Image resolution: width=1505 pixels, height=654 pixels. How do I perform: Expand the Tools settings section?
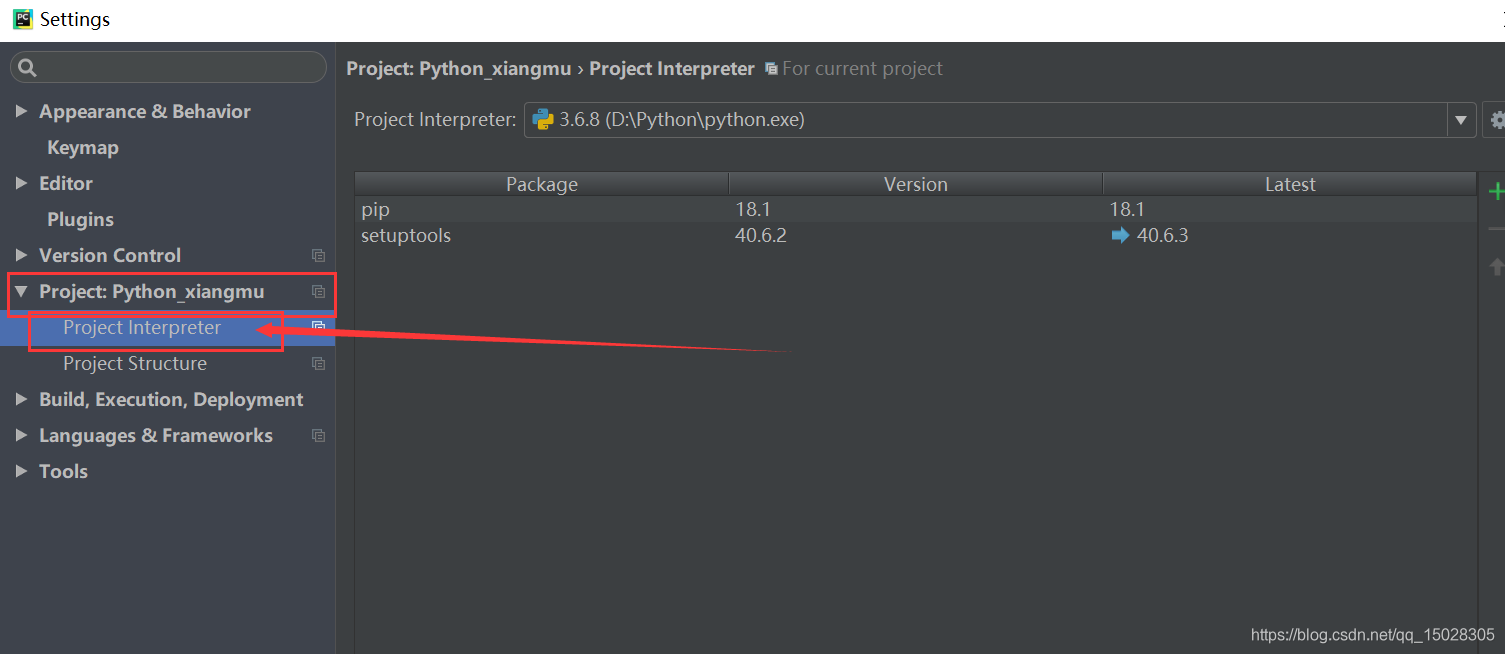[x=21, y=471]
